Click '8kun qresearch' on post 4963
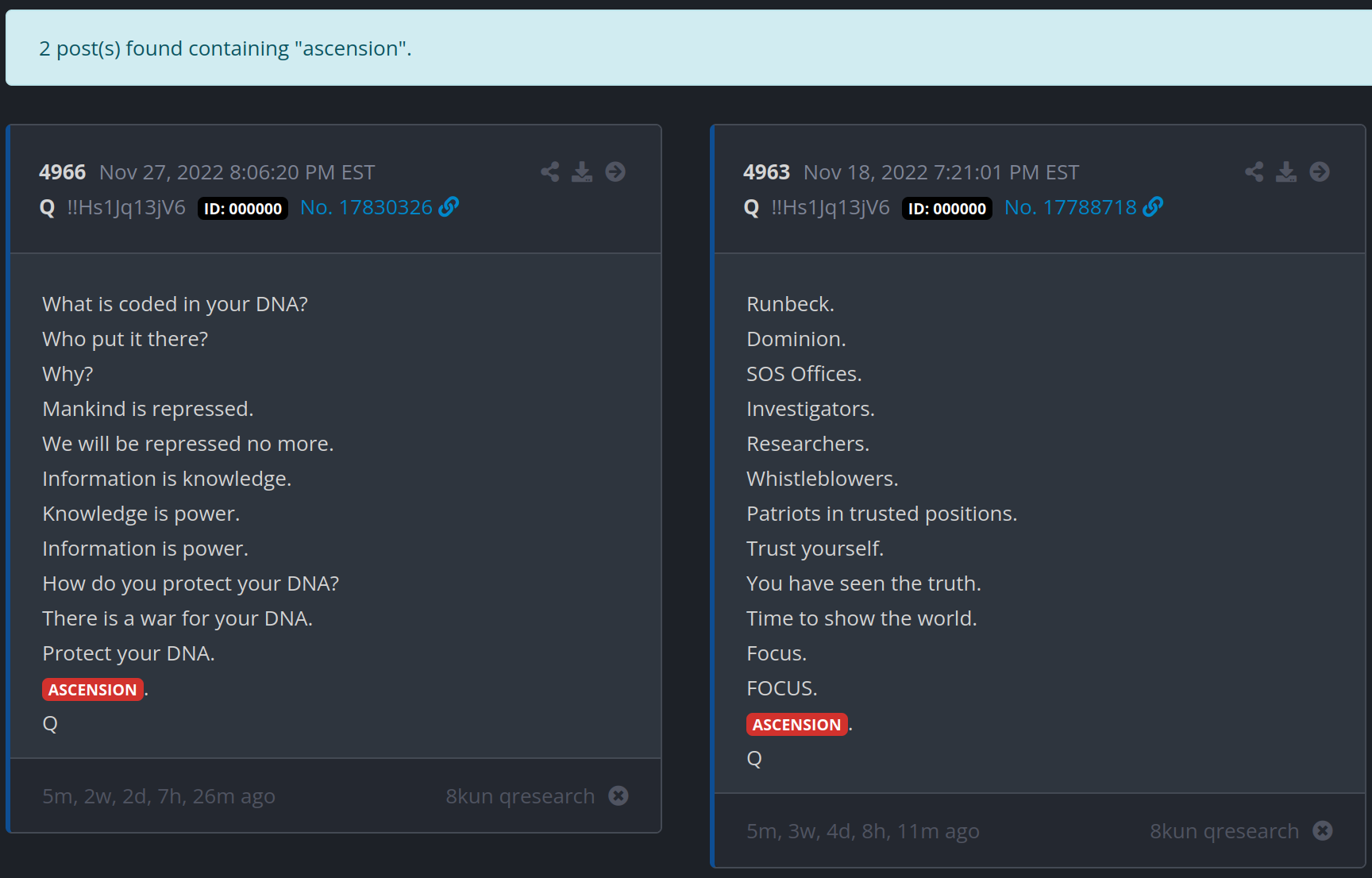This screenshot has height=878, width=1372. [x=1224, y=831]
